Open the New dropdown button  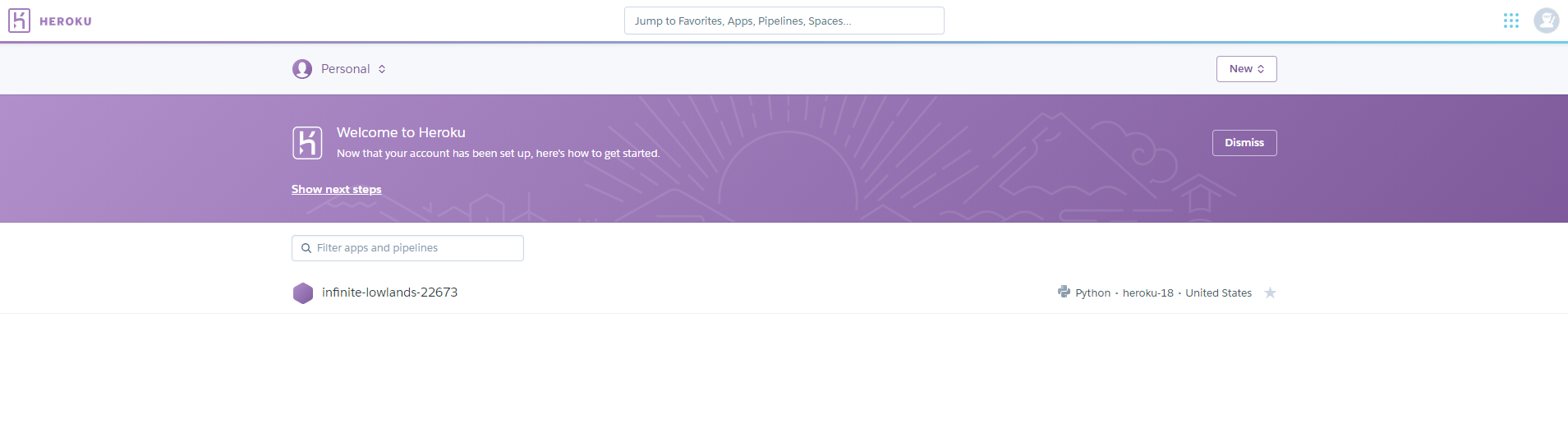click(1246, 69)
